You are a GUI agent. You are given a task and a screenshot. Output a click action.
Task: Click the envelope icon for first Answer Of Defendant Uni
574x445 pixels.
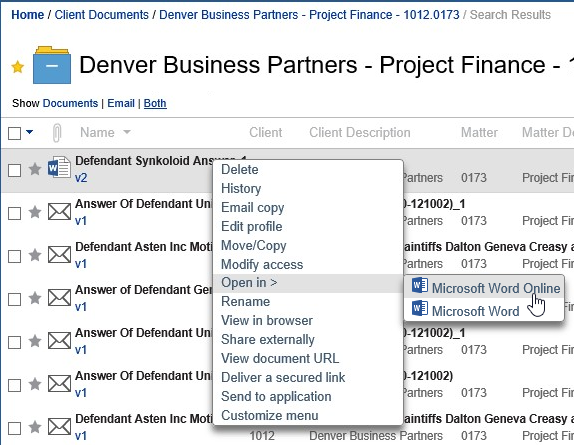[x=59, y=212]
